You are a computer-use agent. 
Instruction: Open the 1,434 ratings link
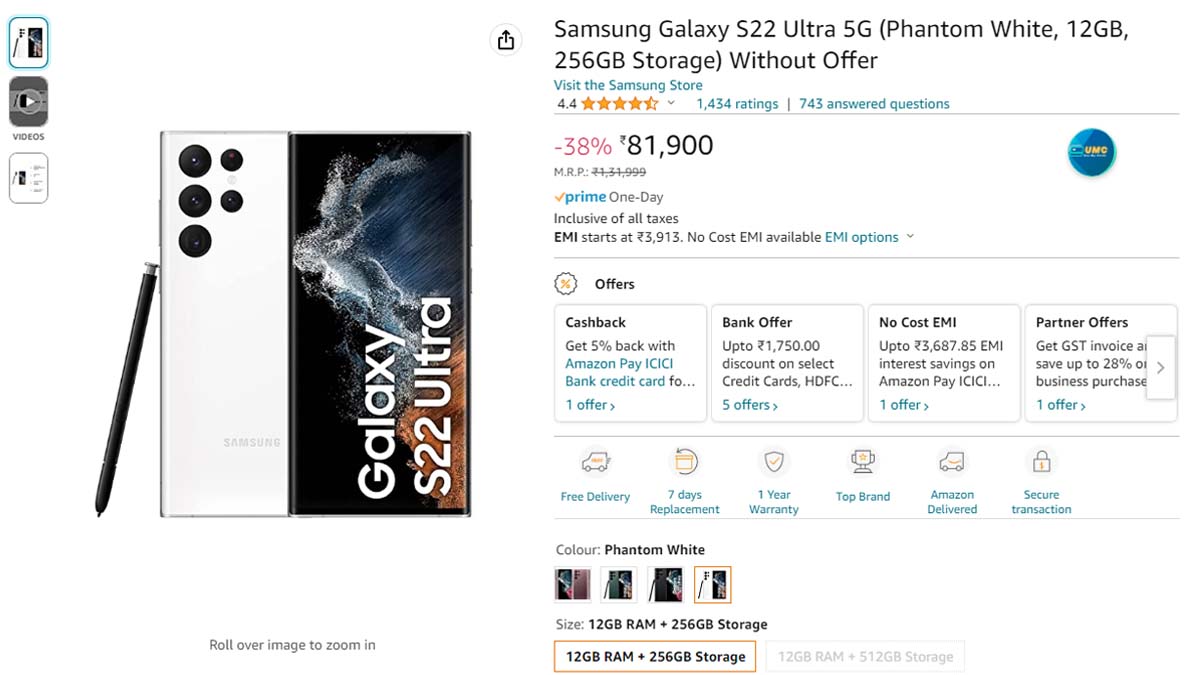pos(737,104)
